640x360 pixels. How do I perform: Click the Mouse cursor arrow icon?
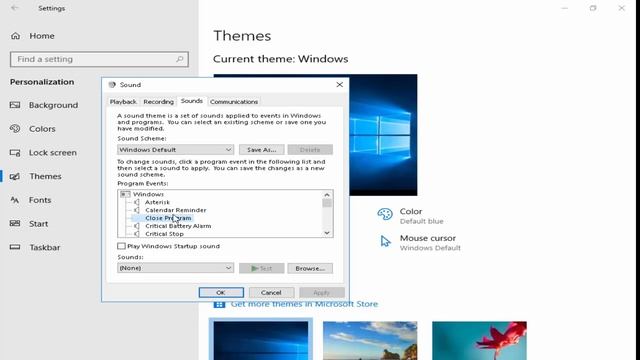[385, 241]
